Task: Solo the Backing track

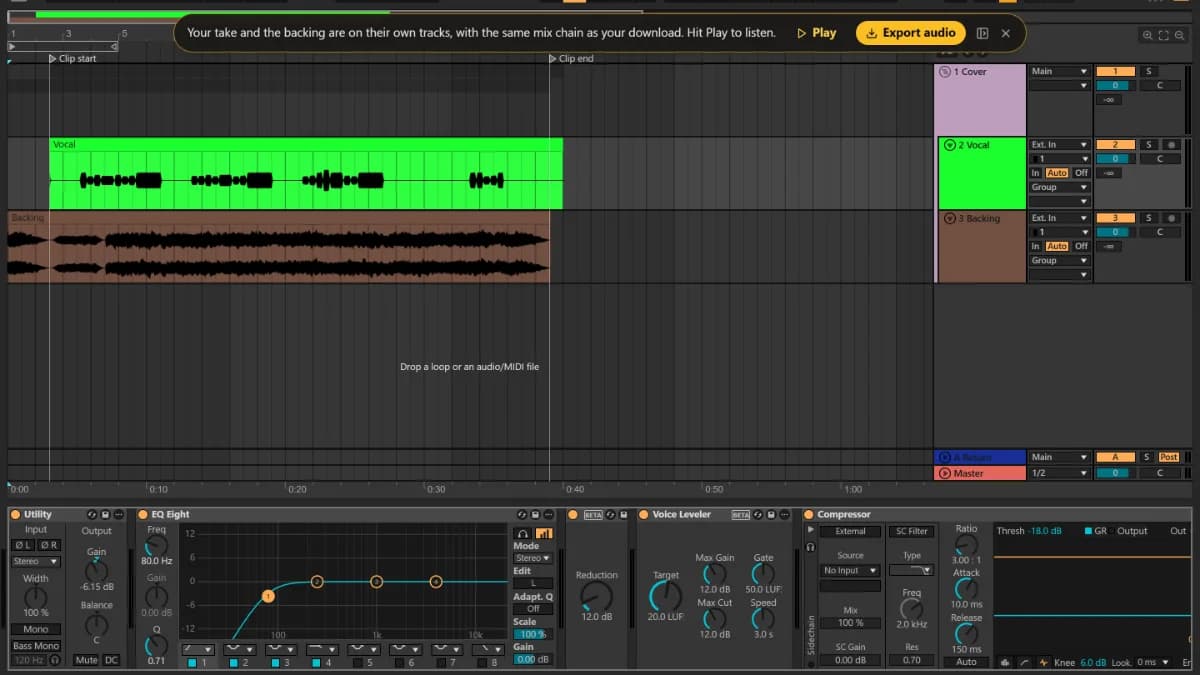Action: click(x=1148, y=217)
